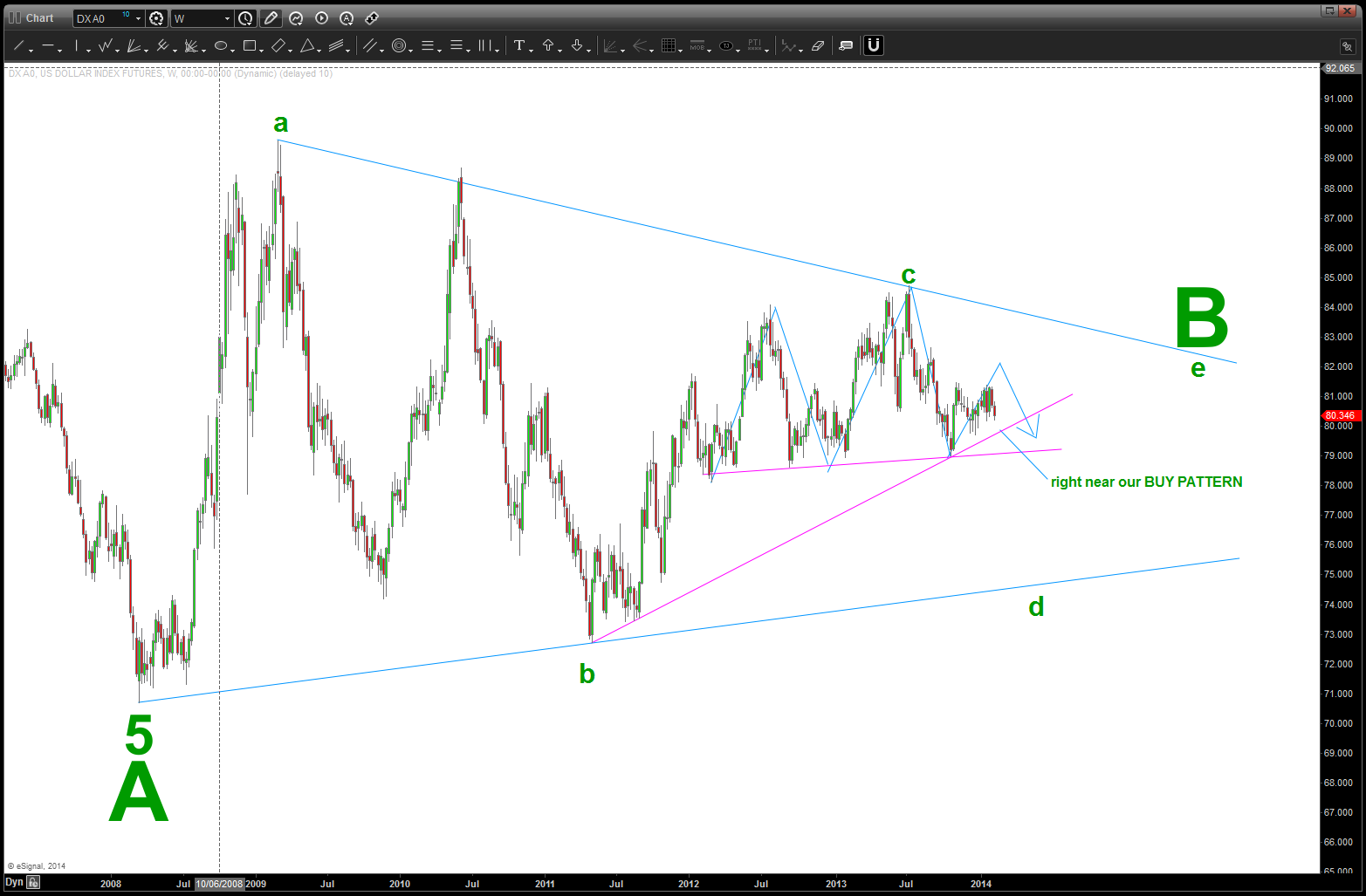Expand the W interval dropdown
This screenshot has height=896, width=1366.
(227, 18)
